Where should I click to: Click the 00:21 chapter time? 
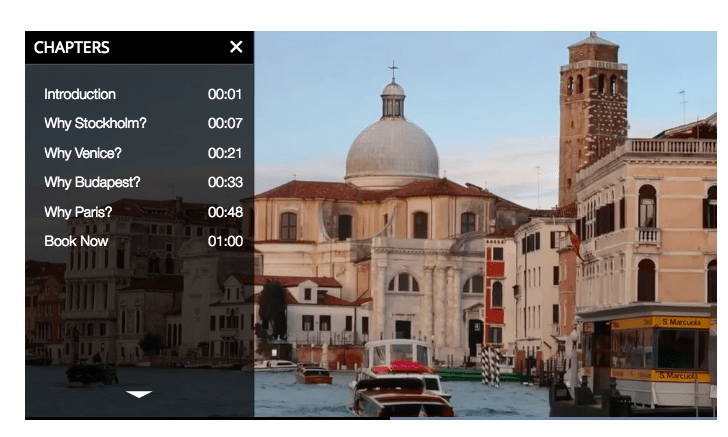click(225, 153)
